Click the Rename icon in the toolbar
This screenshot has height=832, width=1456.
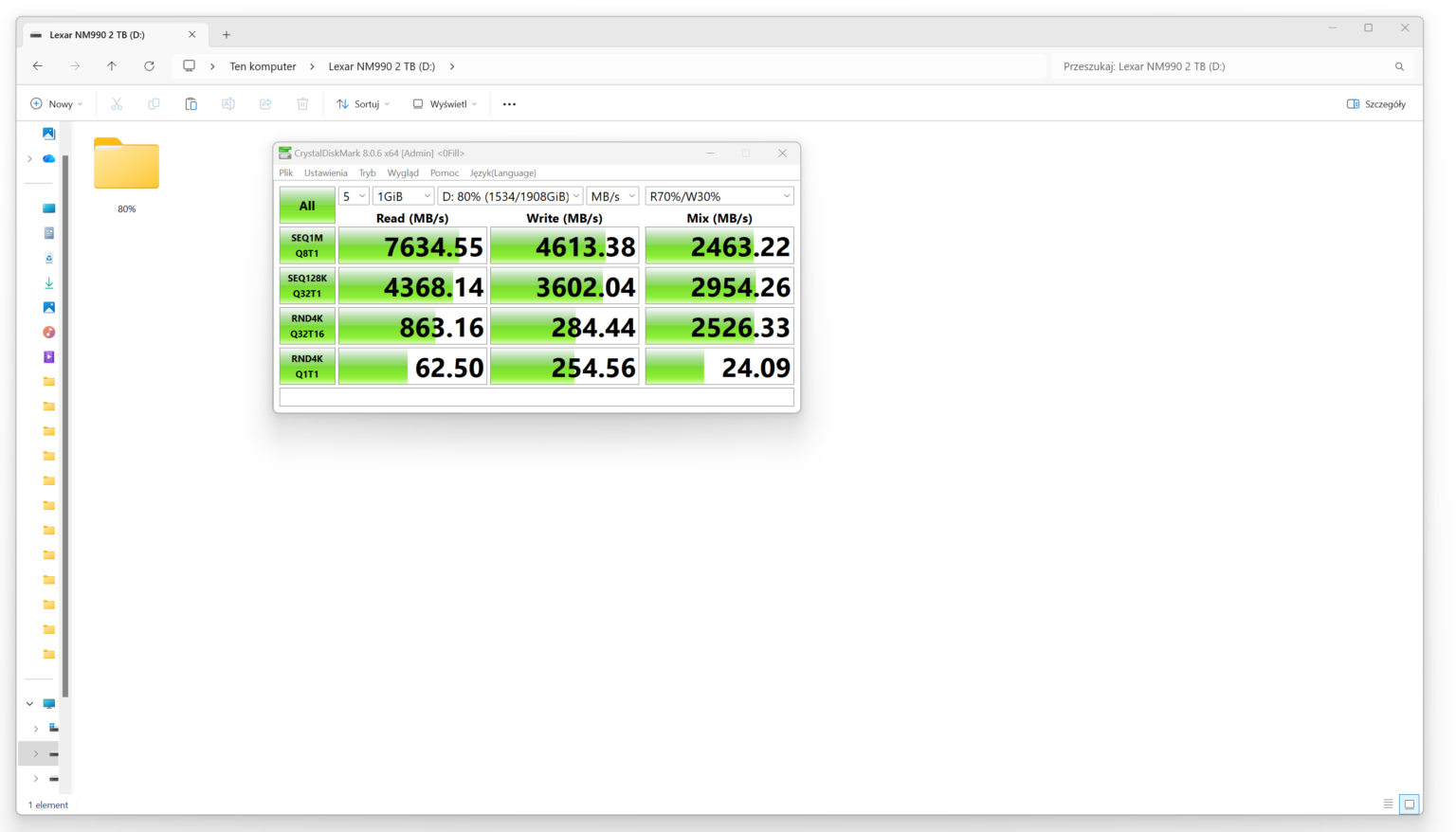(x=227, y=103)
